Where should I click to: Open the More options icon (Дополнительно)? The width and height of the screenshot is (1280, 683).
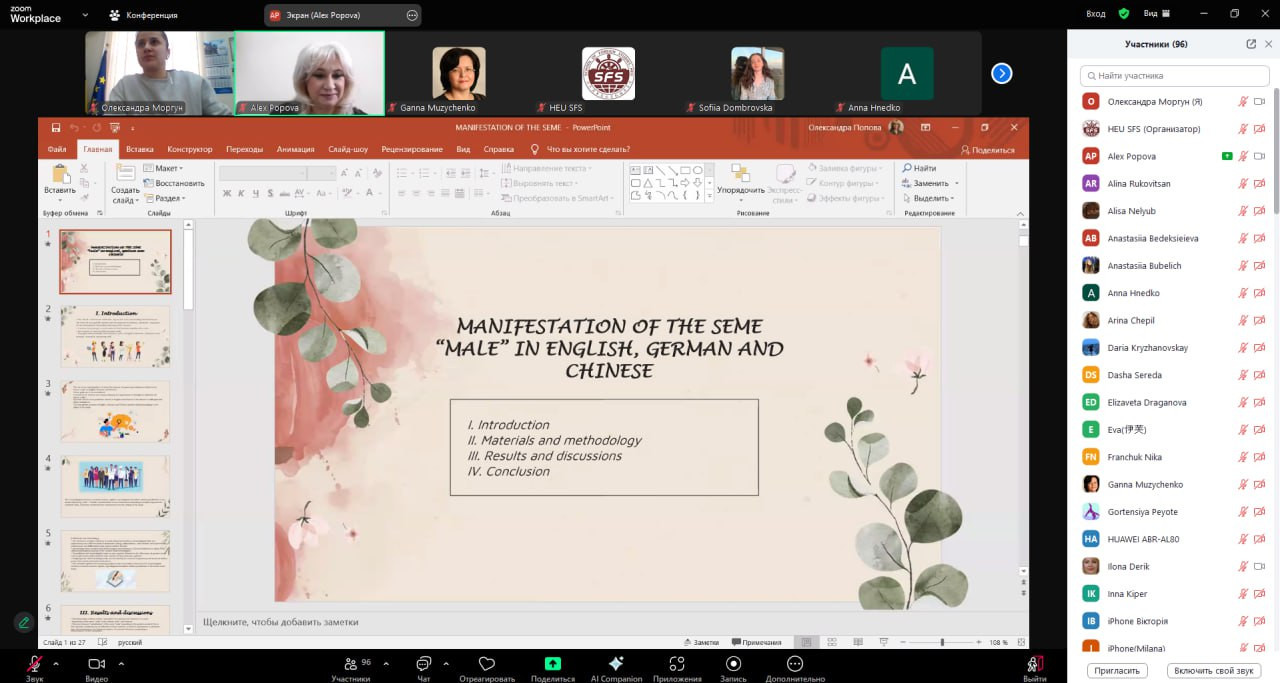point(795,664)
